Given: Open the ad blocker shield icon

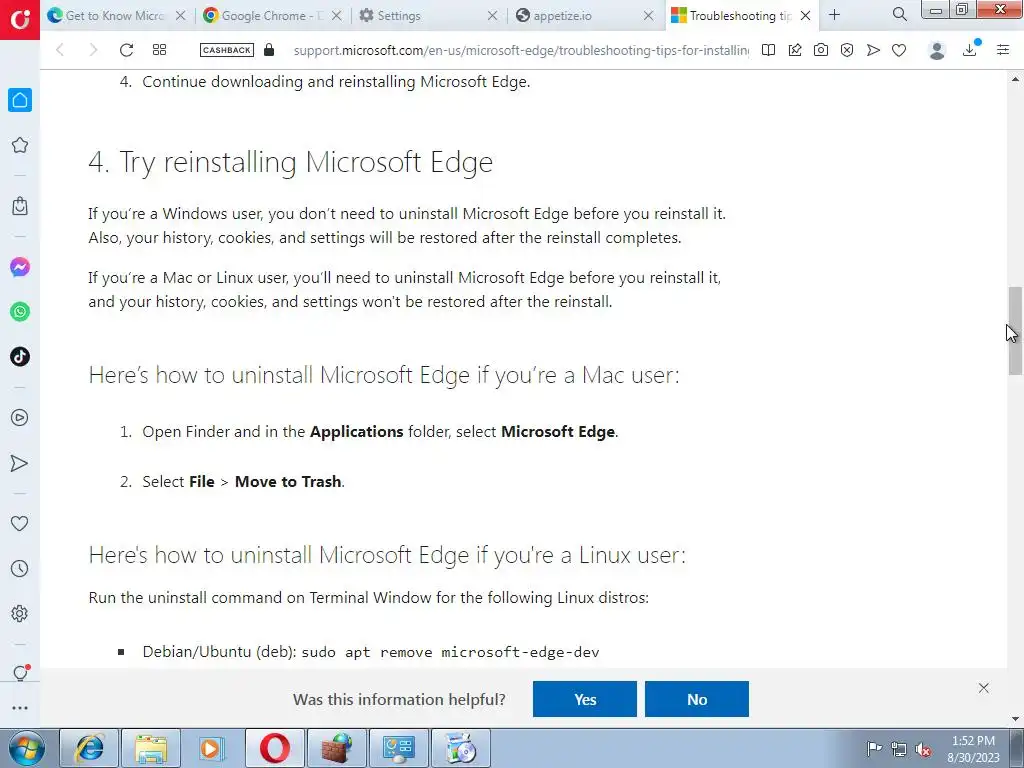Looking at the screenshot, I should tap(847, 50).
